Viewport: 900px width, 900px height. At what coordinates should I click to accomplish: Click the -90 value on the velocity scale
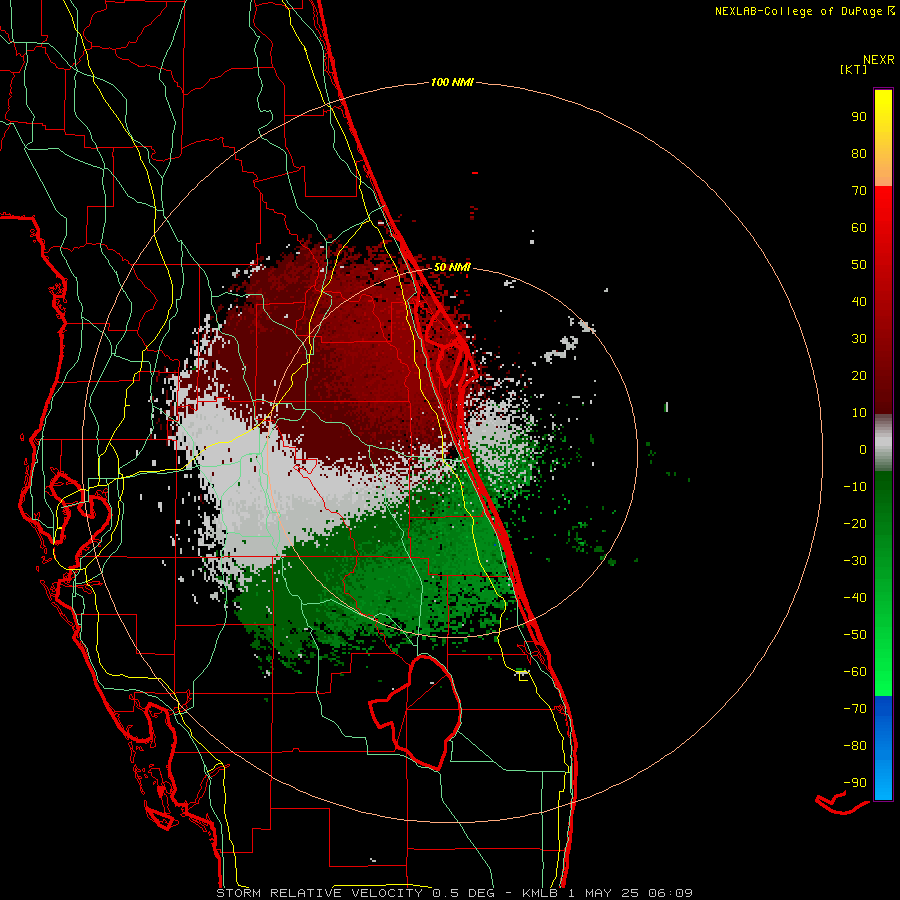[855, 783]
